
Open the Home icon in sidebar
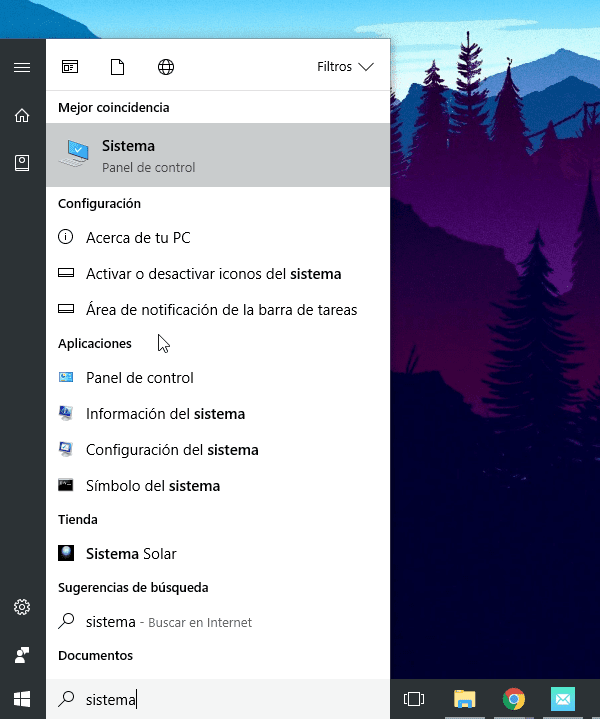(x=22, y=115)
